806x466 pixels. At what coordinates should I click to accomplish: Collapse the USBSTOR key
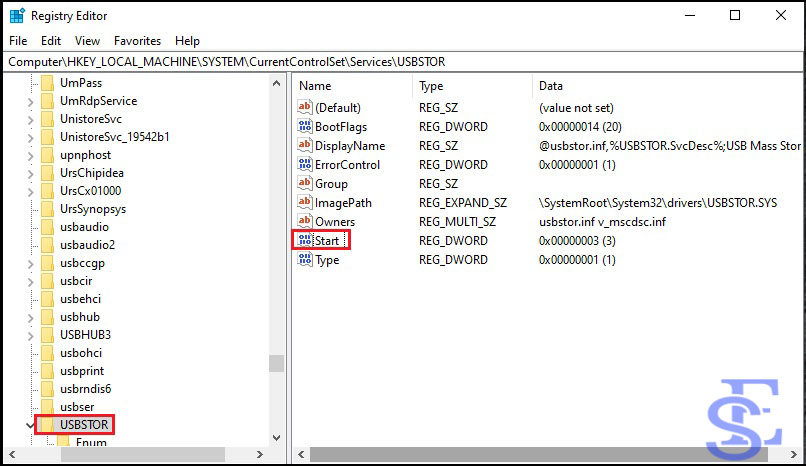(30, 425)
